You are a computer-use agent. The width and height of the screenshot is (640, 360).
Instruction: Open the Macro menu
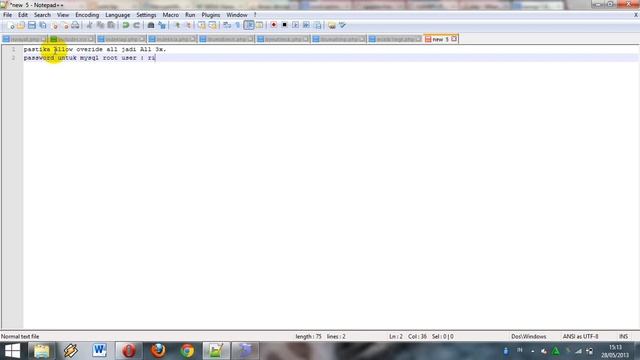171,15
